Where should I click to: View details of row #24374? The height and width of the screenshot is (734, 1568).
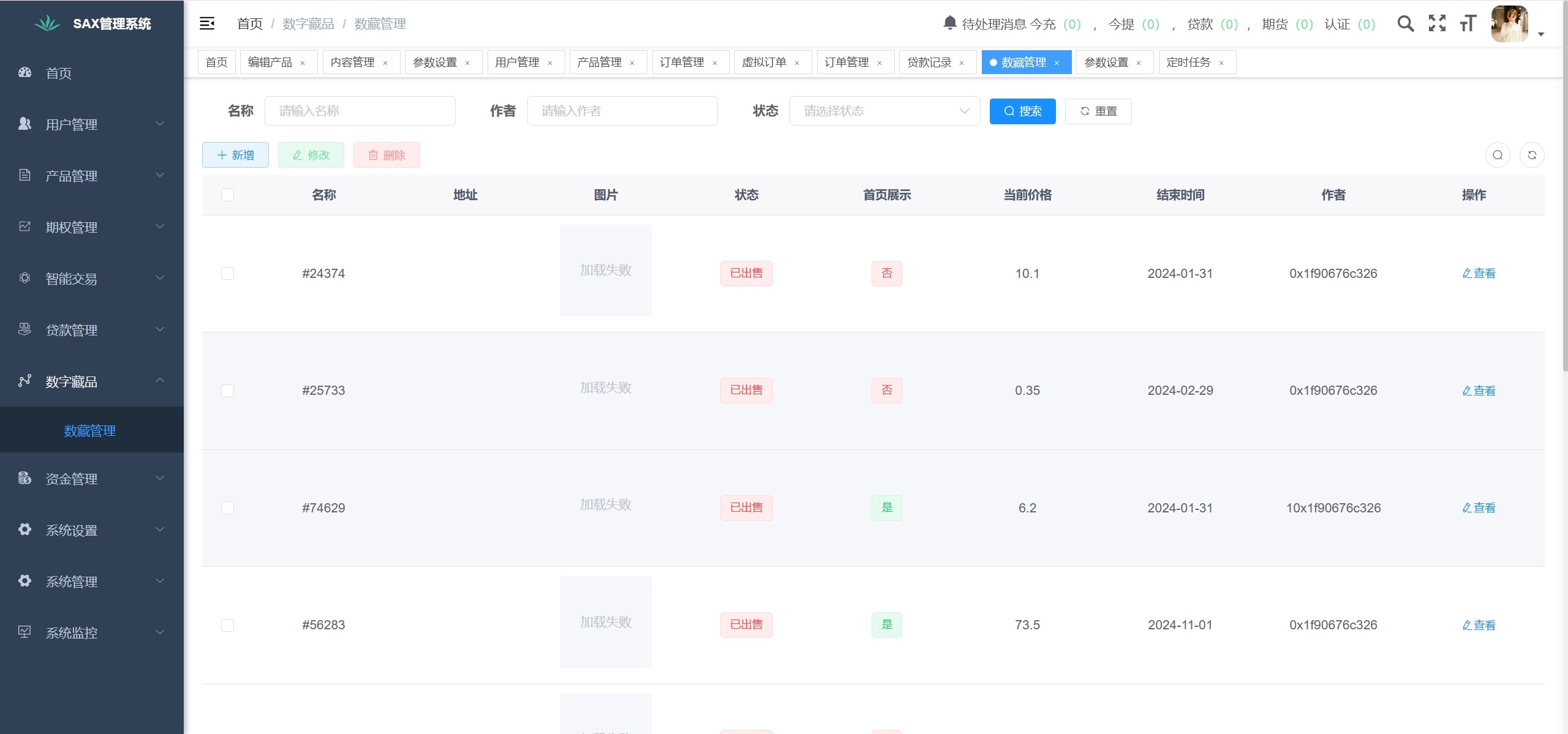(x=1479, y=273)
